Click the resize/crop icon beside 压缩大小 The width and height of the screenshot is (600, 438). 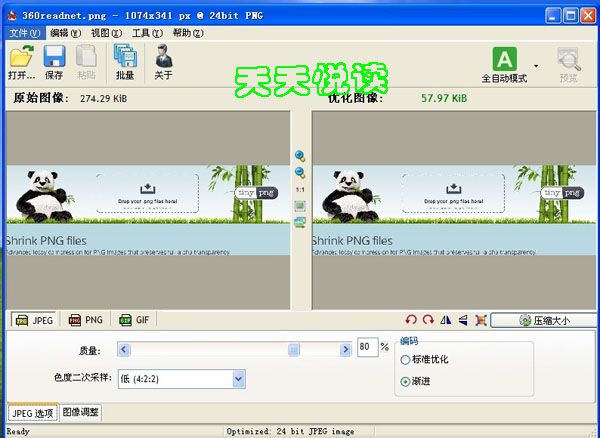[481, 320]
